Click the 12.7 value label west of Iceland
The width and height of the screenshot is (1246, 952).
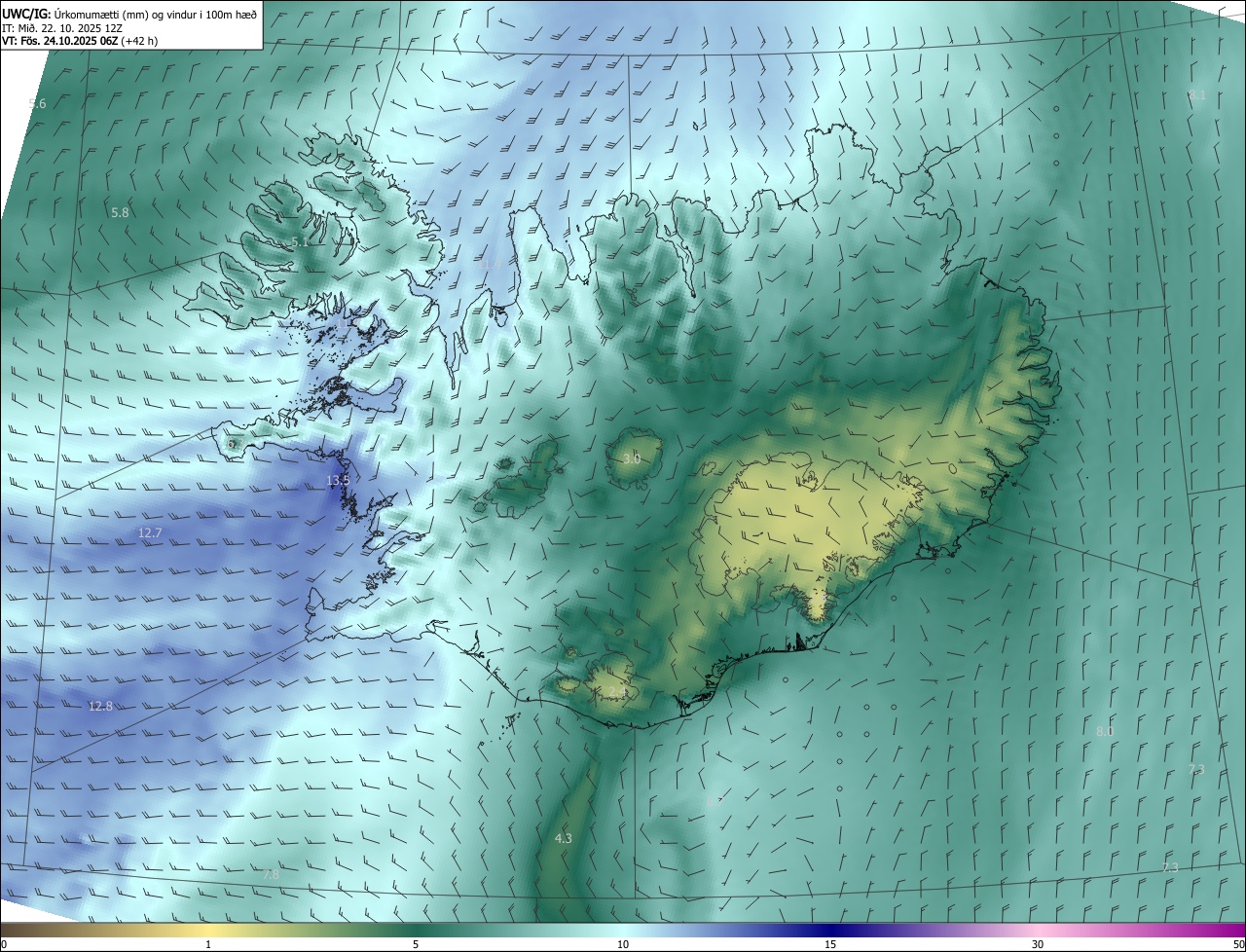pyautogui.click(x=150, y=533)
